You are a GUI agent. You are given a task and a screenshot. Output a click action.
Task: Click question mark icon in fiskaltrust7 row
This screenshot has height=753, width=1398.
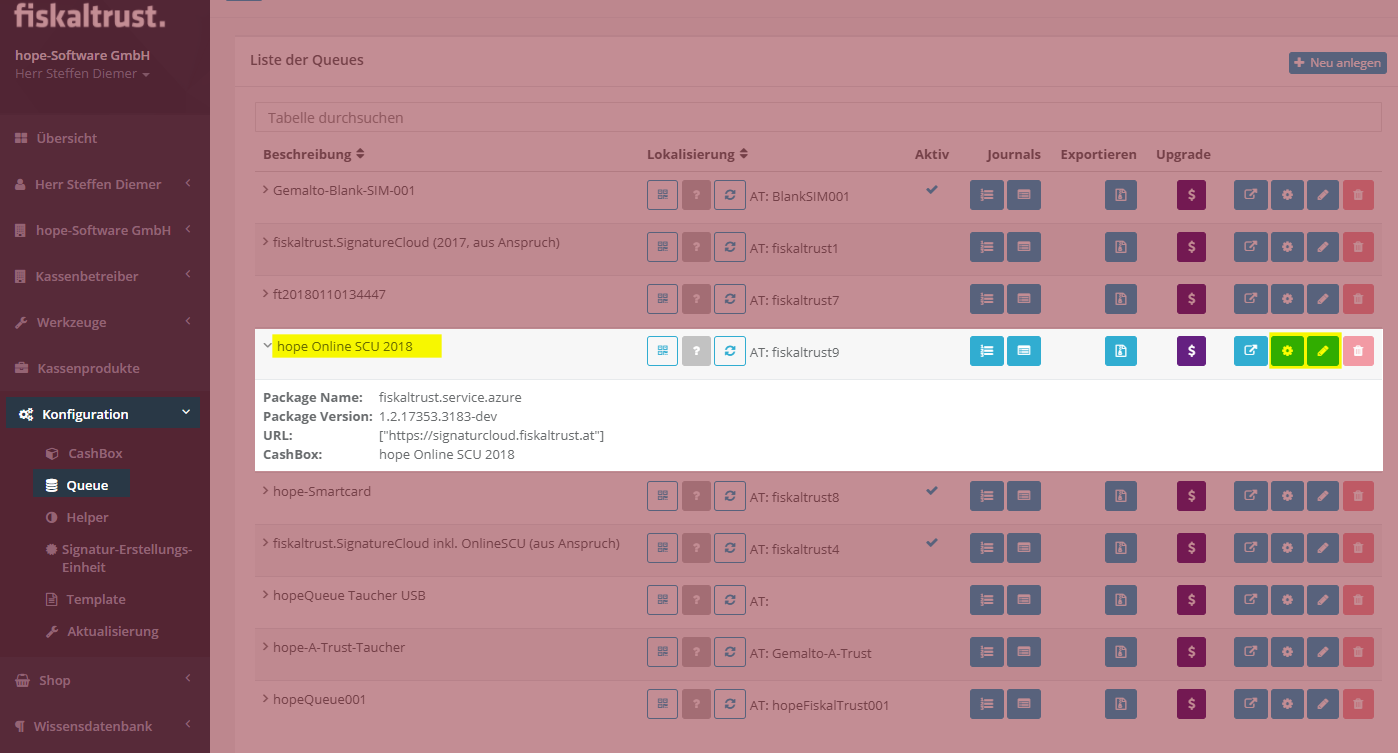[696, 299]
